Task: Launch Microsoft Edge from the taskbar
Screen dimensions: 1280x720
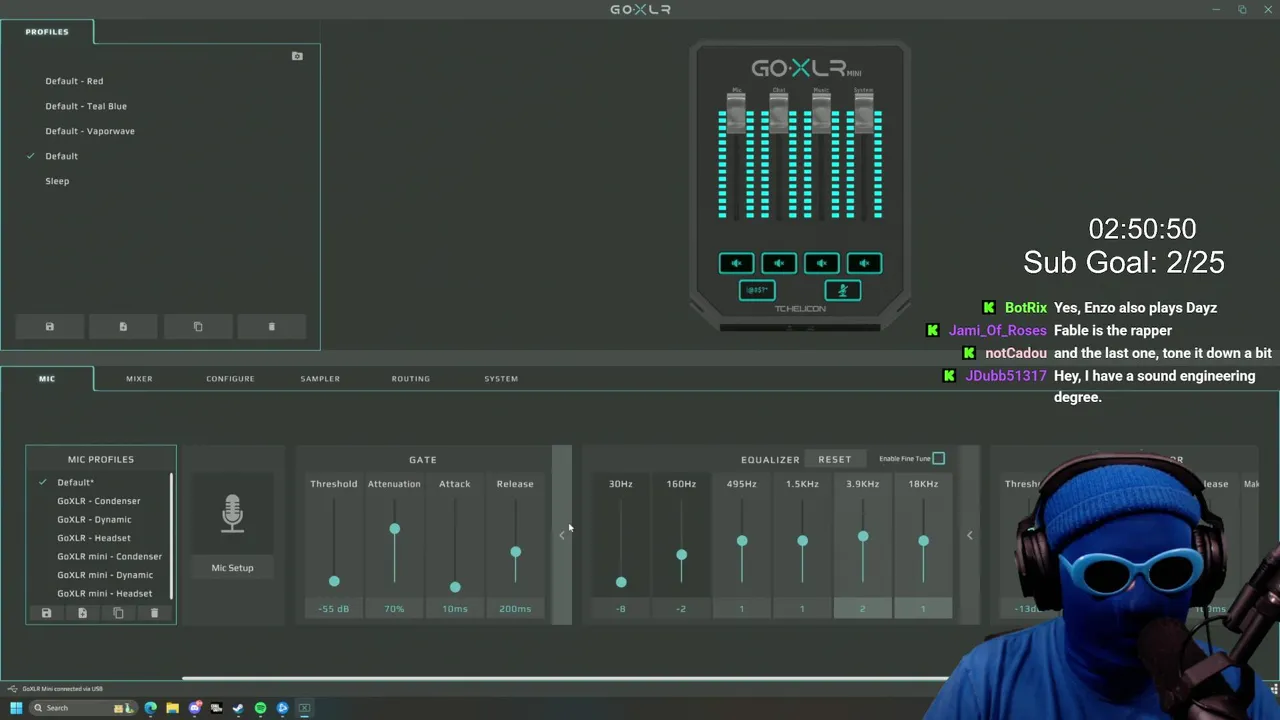Action: pos(150,708)
